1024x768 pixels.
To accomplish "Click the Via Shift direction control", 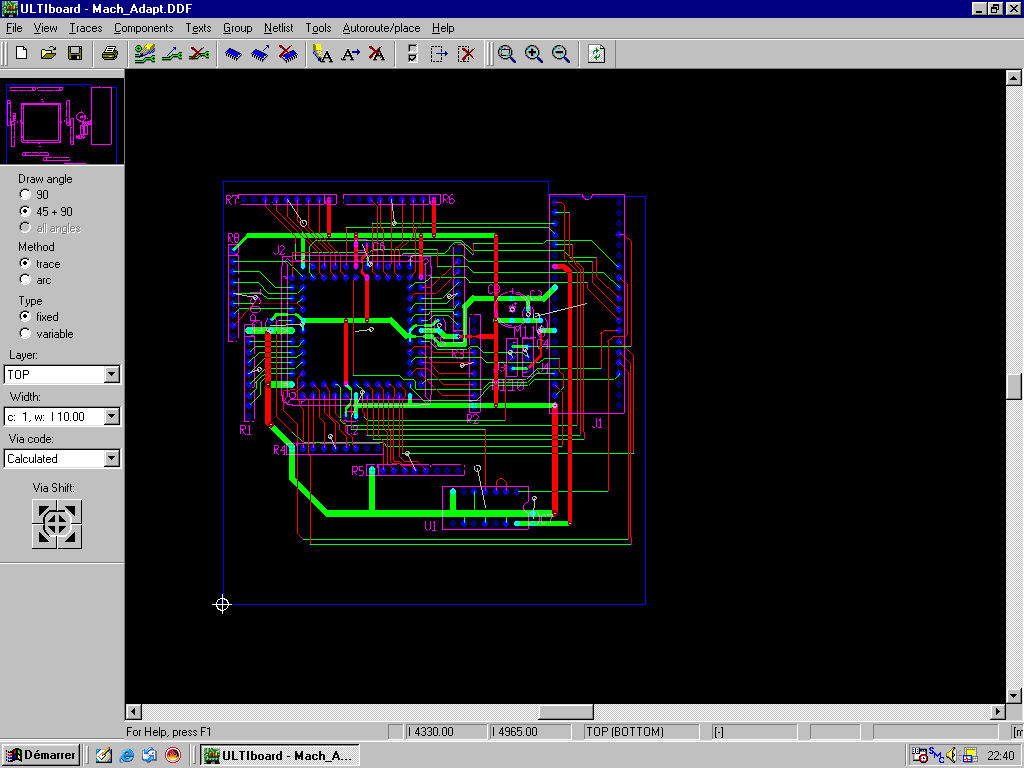I will [x=57, y=524].
